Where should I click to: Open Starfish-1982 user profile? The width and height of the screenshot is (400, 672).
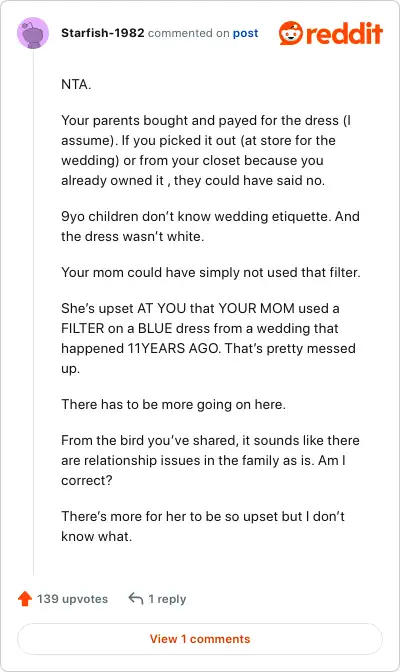point(102,33)
